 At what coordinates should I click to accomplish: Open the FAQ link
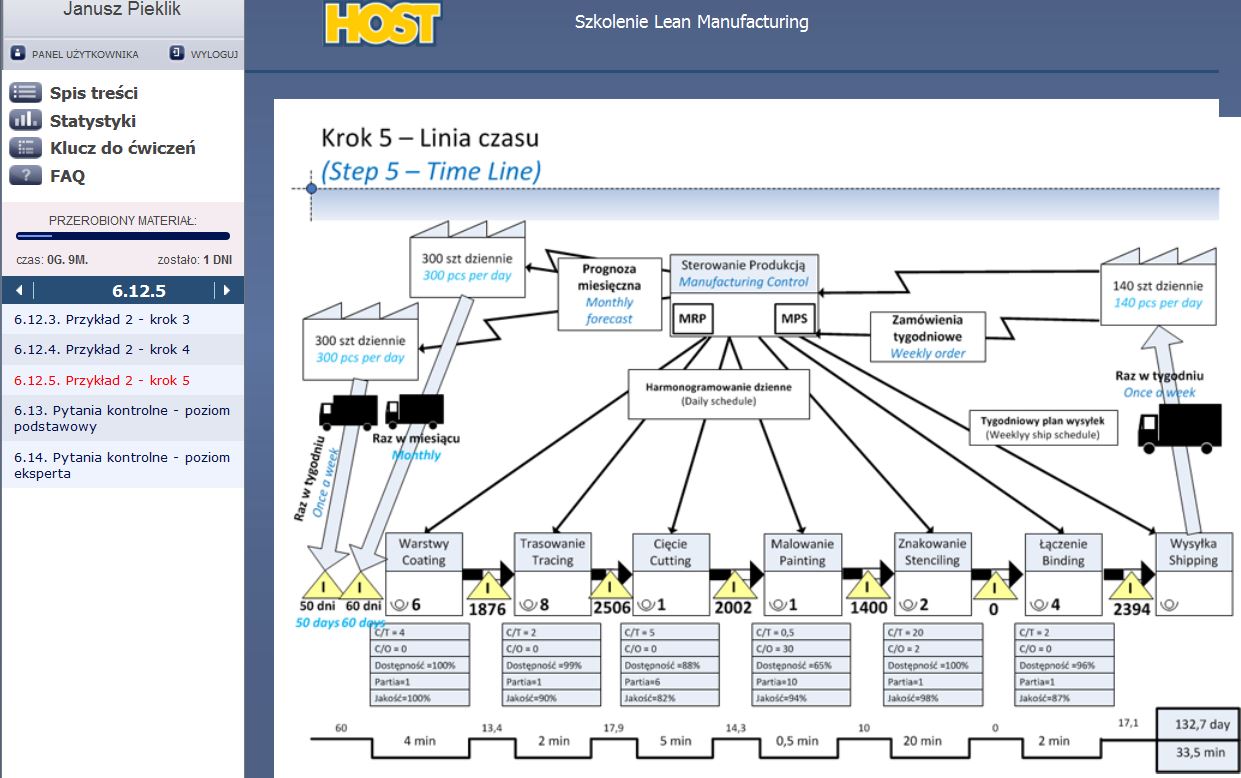pyautogui.click(x=68, y=176)
